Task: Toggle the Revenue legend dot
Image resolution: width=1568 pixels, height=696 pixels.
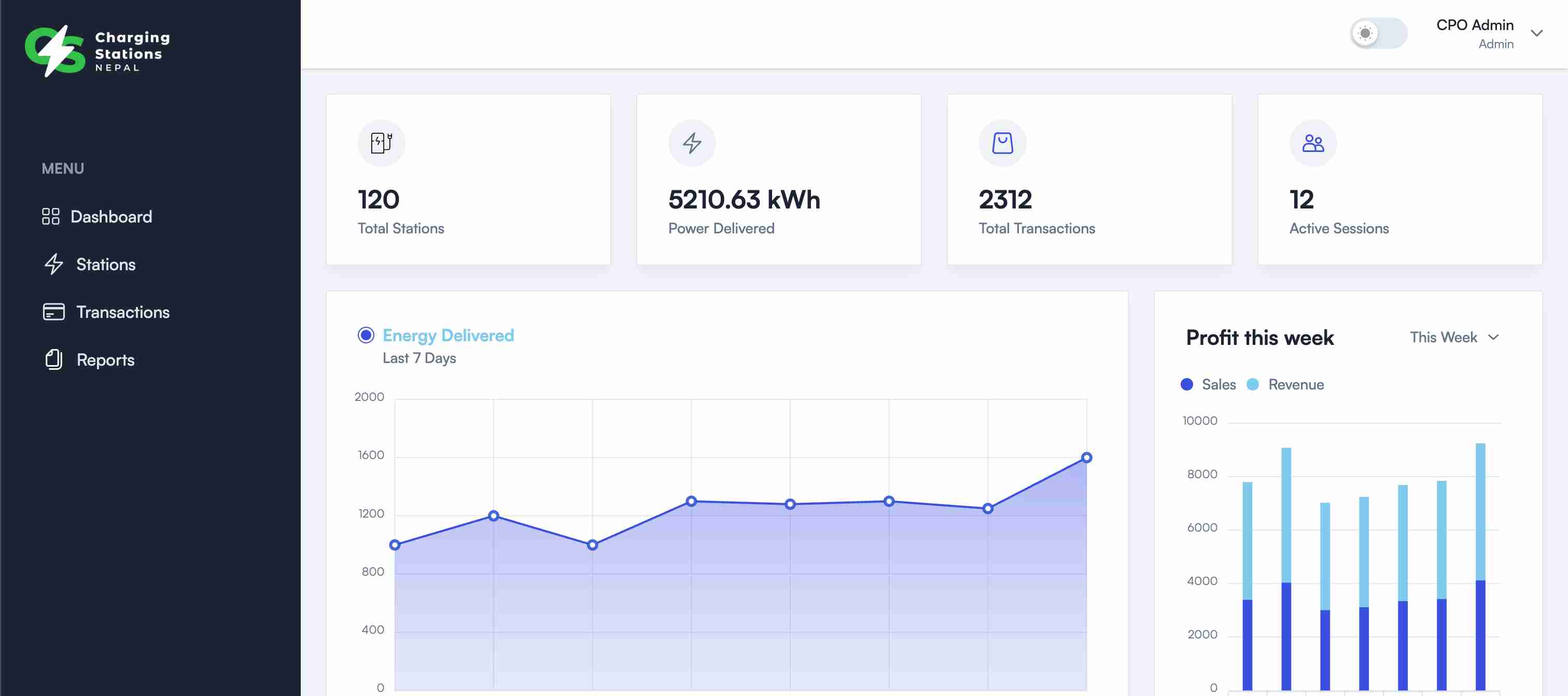Action: coord(1253,384)
